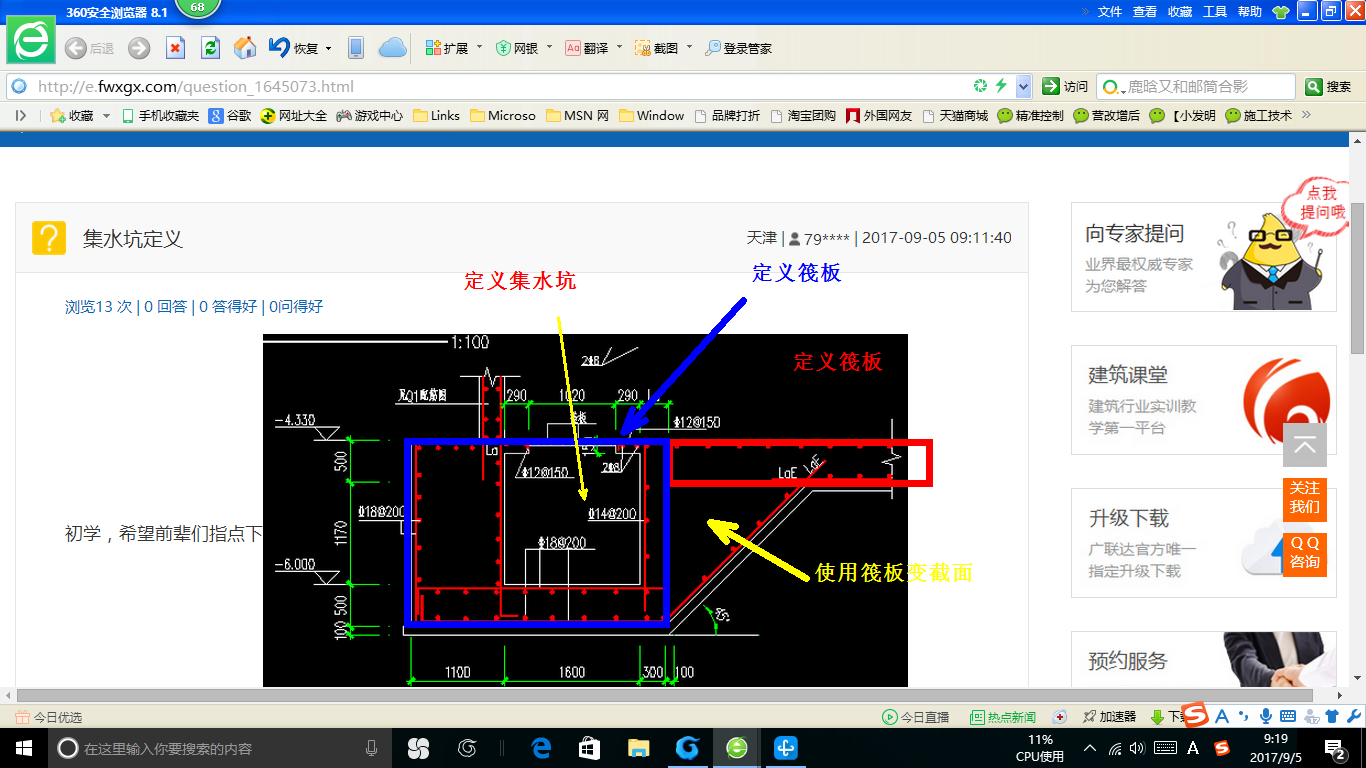This screenshot has height=768, width=1366.
Task: Open 今日优选 in status bar
Action: [49, 717]
